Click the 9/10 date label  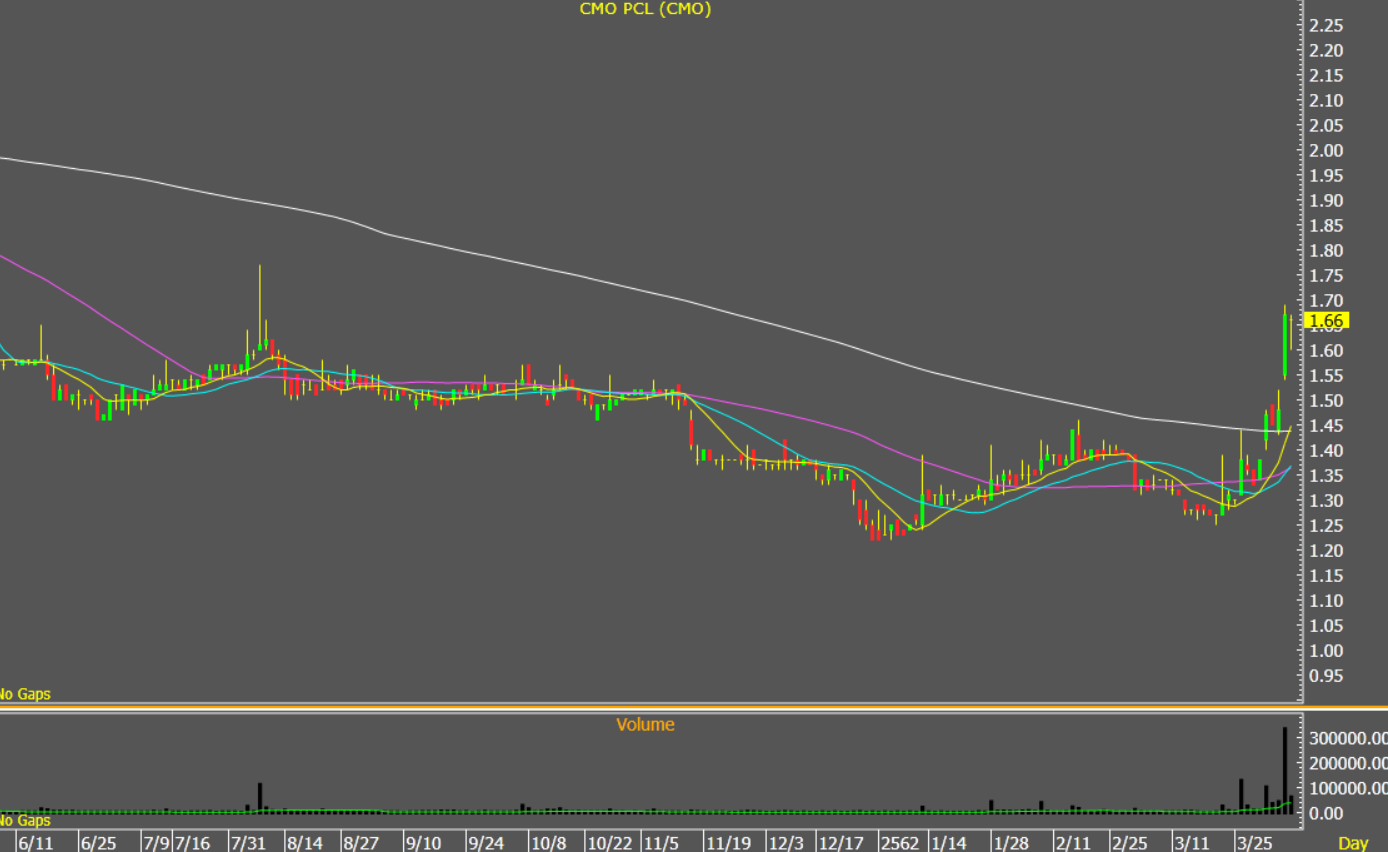424,844
